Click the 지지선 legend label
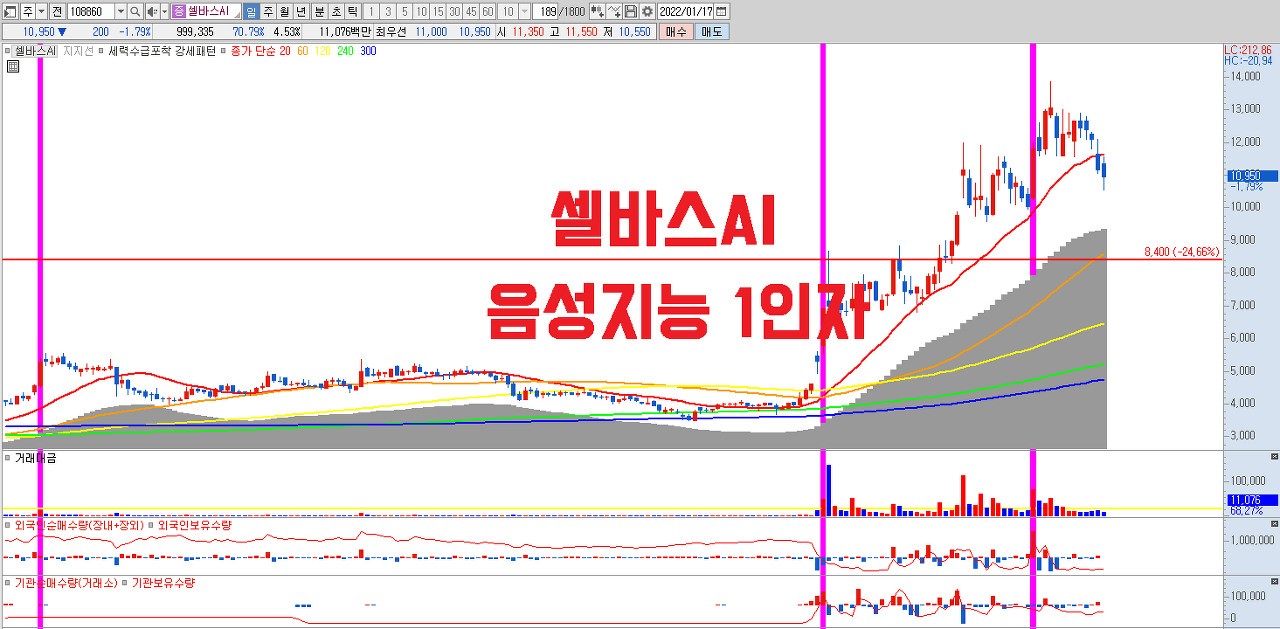 point(78,50)
